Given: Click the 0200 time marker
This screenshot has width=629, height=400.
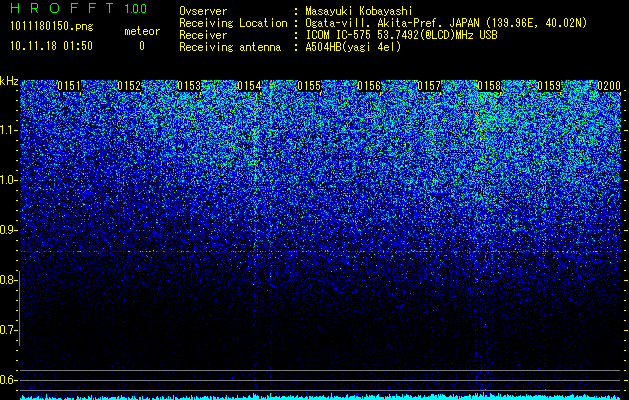Looking at the screenshot, I should (609, 86).
